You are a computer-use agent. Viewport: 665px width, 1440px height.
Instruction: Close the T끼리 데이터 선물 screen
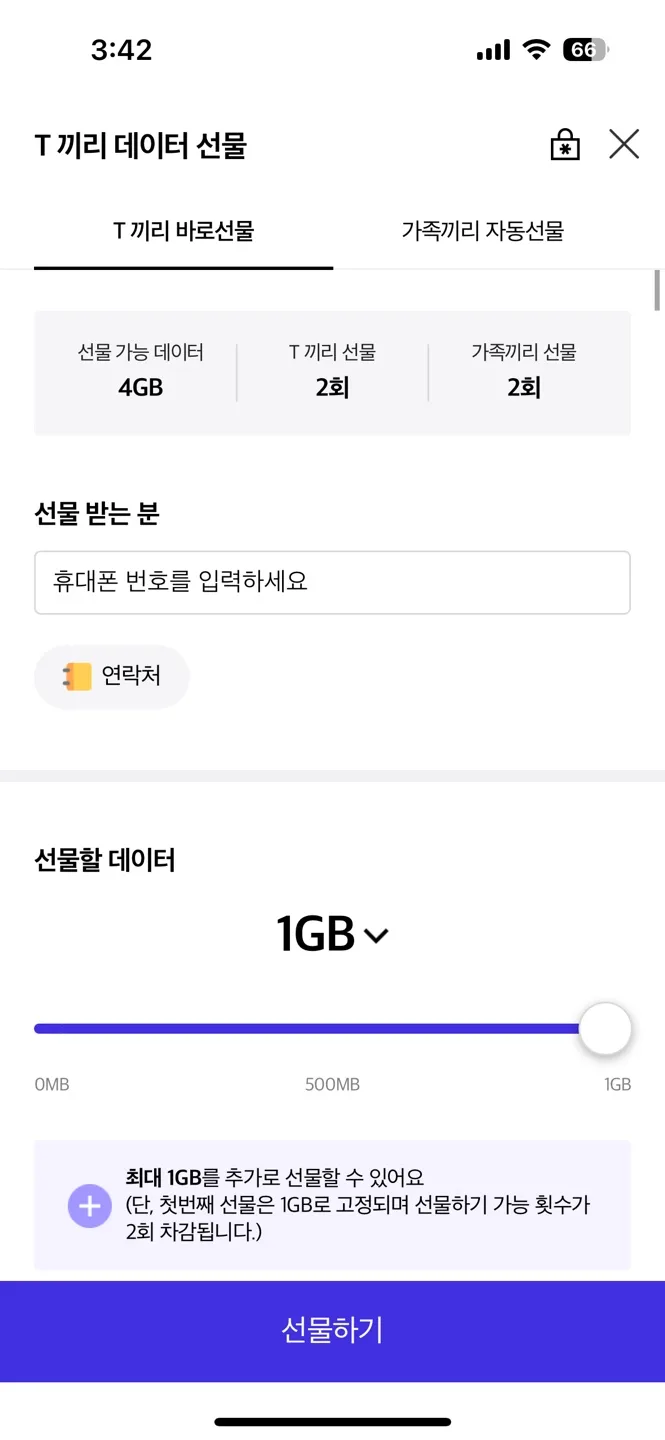coord(624,145)
